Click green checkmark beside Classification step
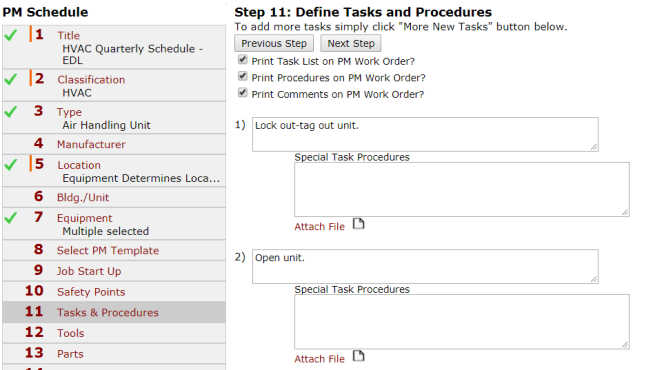Image resolution: width=664 pixels, height=370 pixels. point(11,79)
